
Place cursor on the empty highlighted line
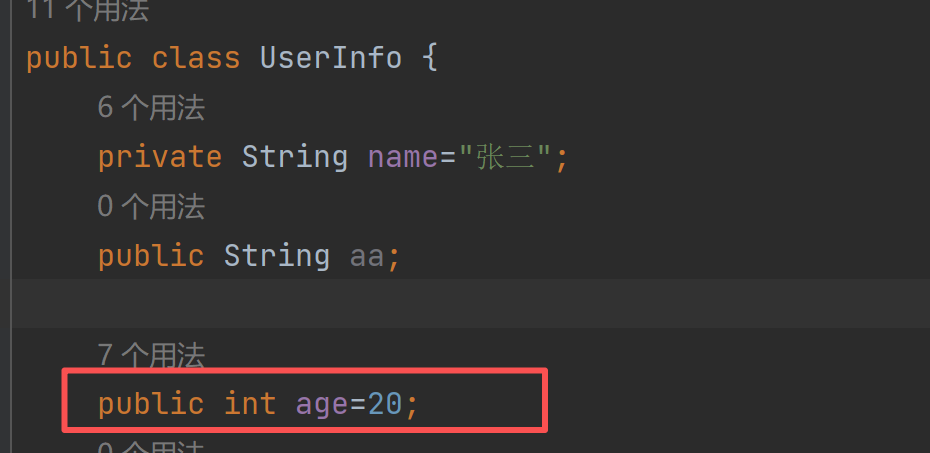400,303
